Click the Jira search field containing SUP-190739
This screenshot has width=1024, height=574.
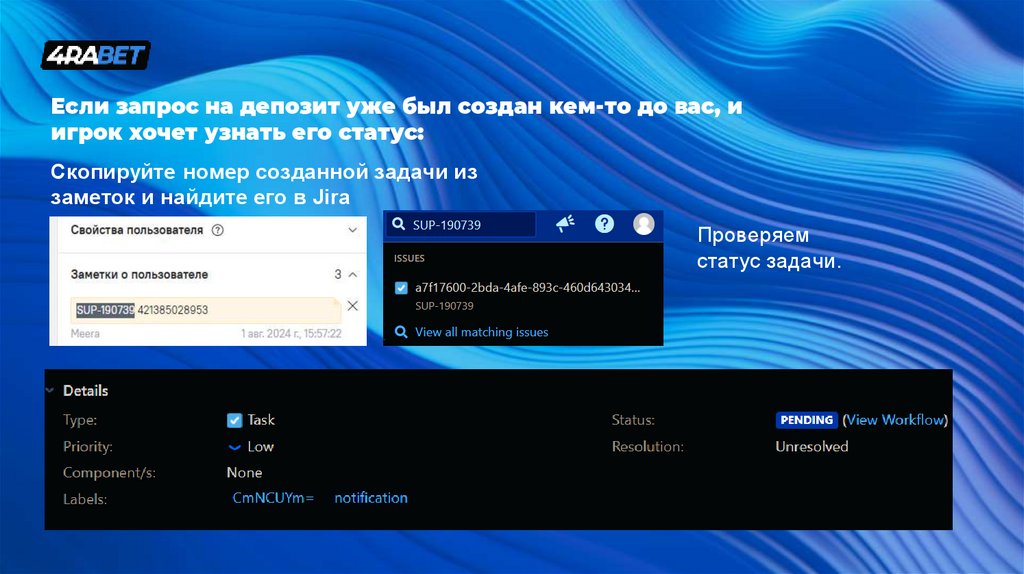tap(461, 225)
